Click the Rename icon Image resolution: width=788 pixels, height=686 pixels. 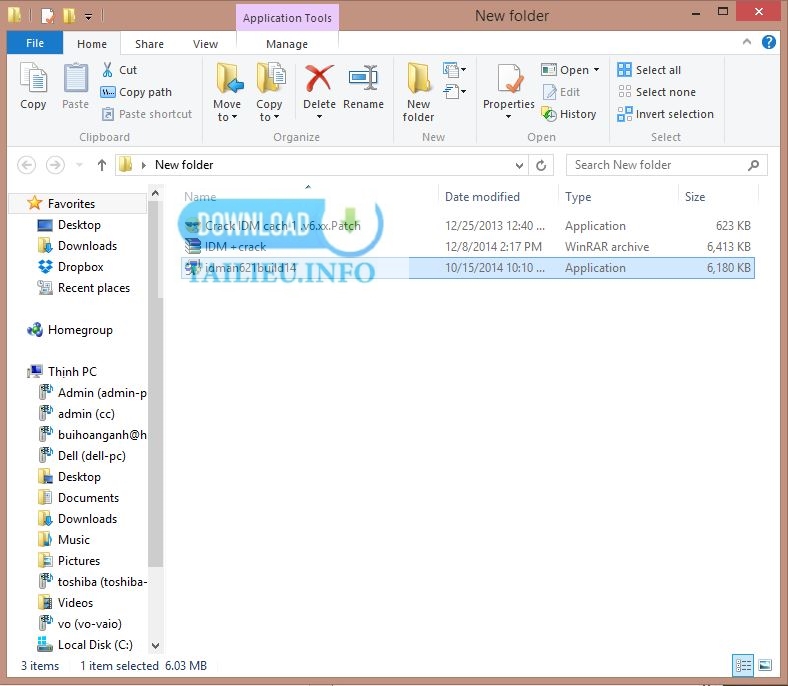tap(363, 77)
